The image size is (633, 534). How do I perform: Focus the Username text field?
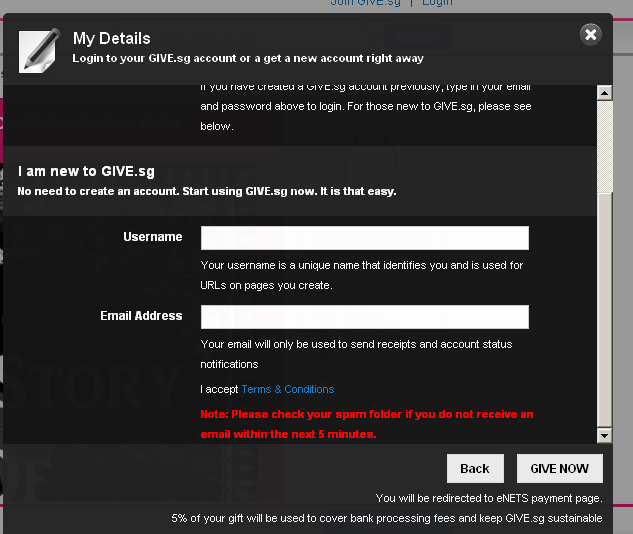364,238
